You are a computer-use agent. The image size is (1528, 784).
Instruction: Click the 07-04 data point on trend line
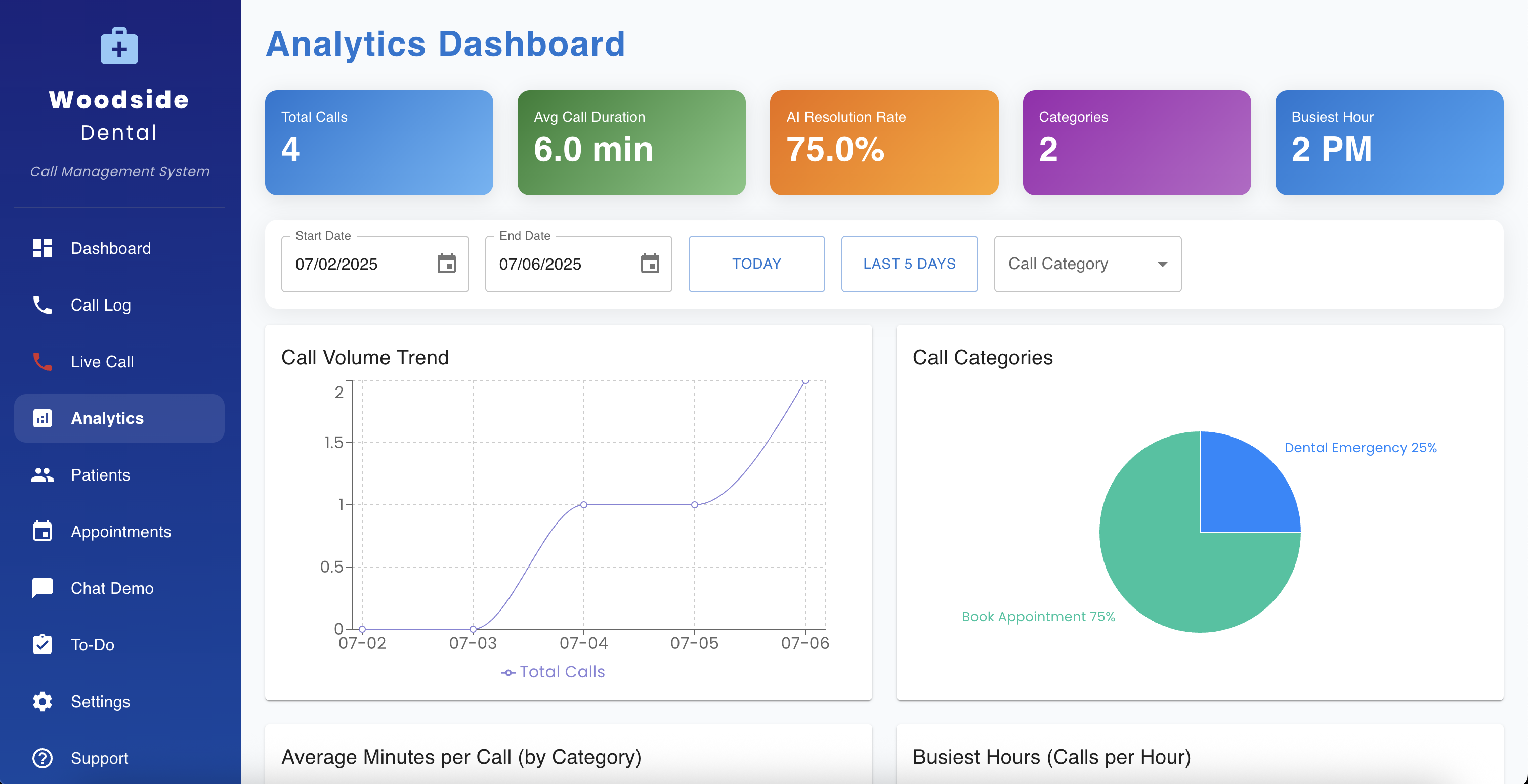(x=584, y=505)
